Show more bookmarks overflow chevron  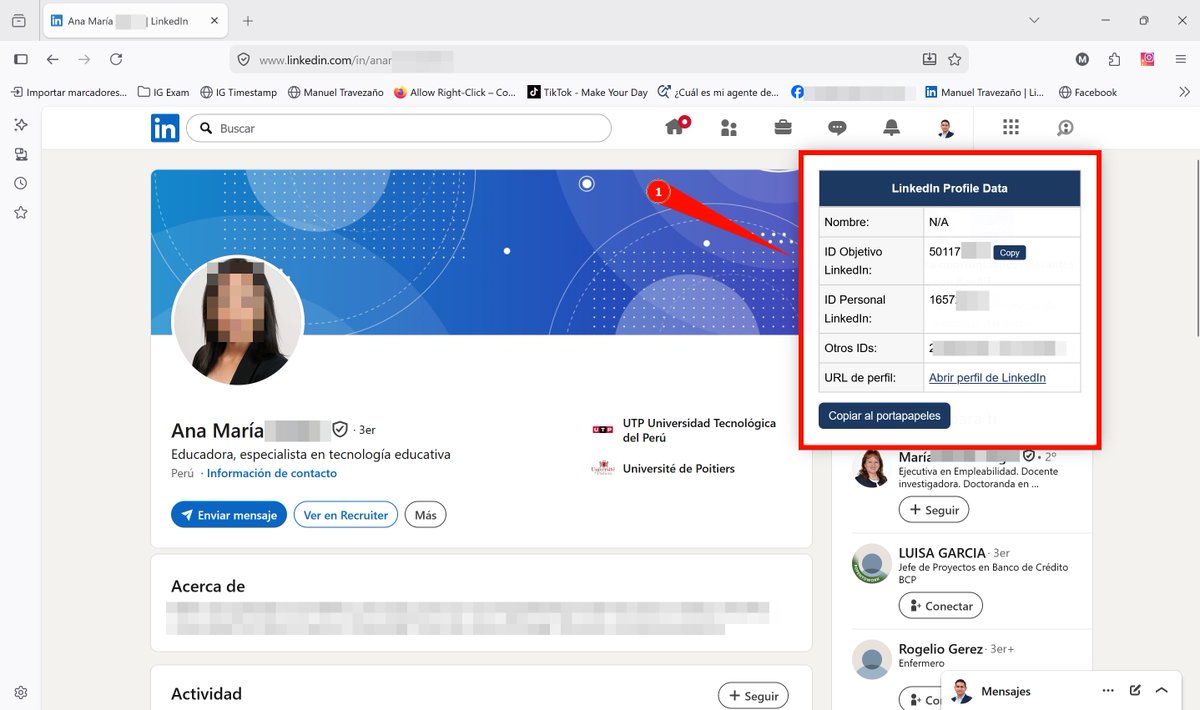(x=1185, y=92)
